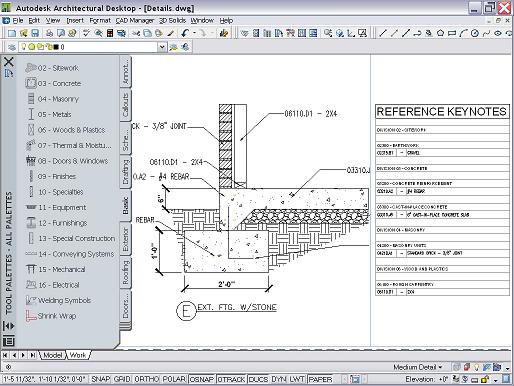Viewport: 514px width, 386px height.
Task: Click the Match Properties brush icon
Action: pos(171,33)
